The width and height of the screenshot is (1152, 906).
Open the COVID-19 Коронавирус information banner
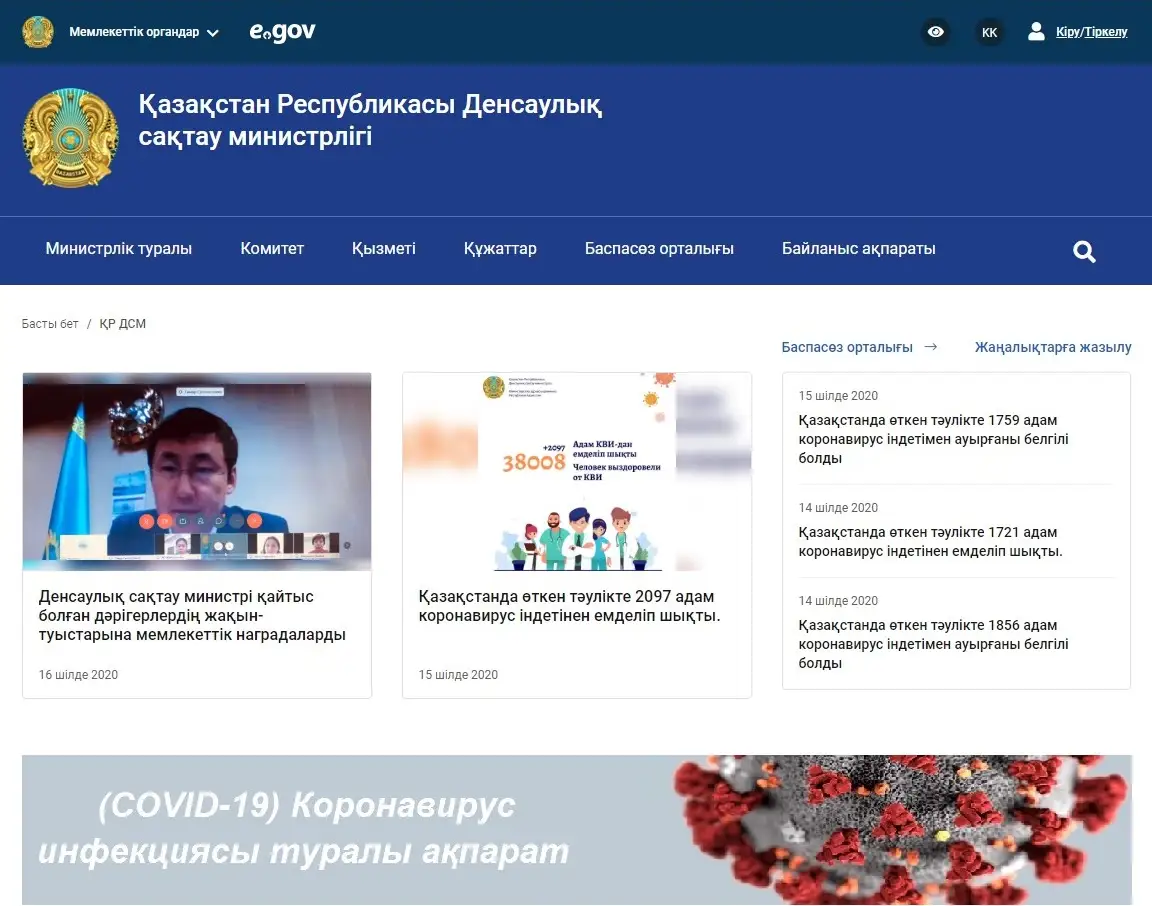(577, 830)
